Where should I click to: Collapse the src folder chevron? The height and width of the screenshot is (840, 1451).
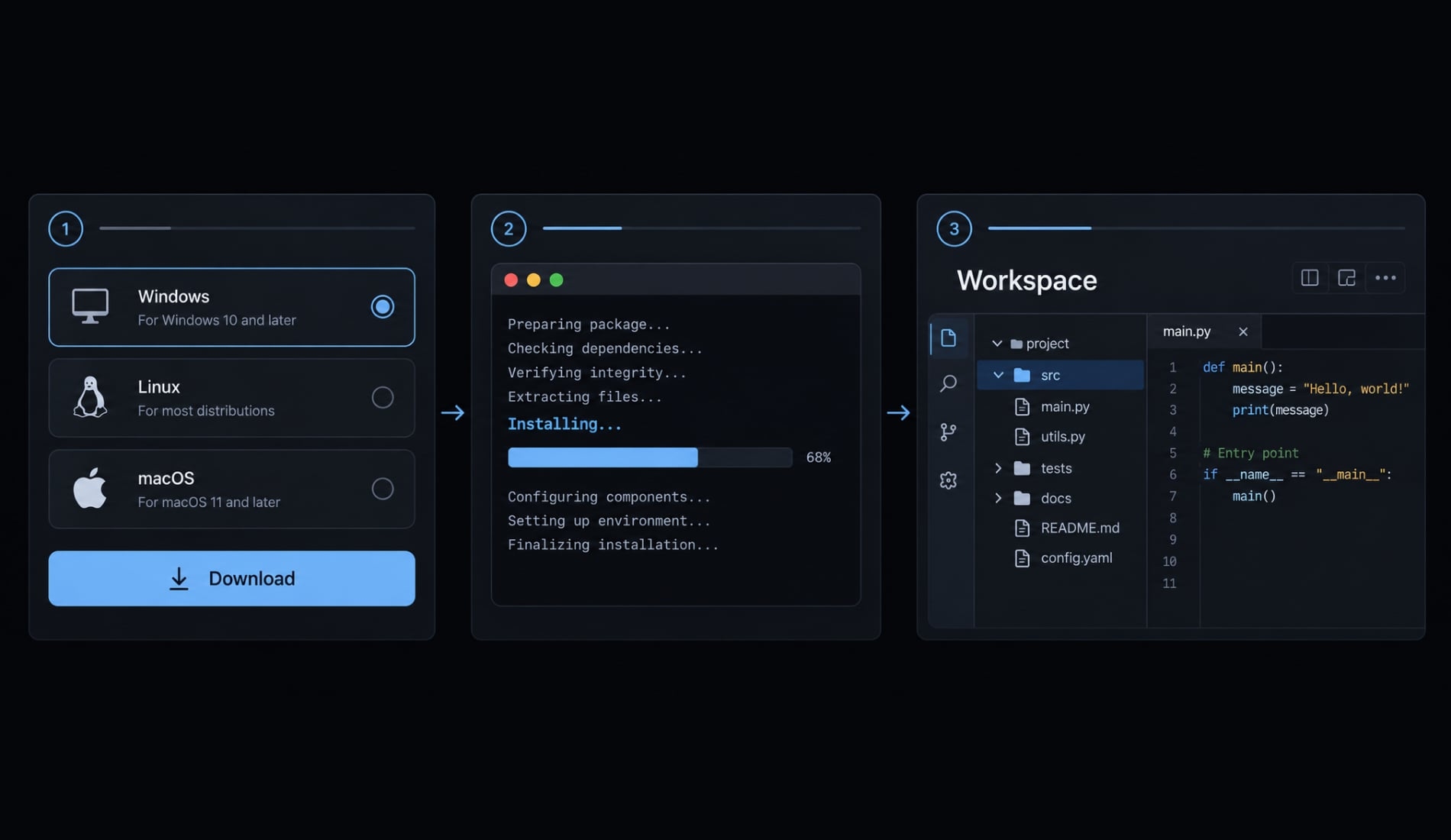click(998, 375)
